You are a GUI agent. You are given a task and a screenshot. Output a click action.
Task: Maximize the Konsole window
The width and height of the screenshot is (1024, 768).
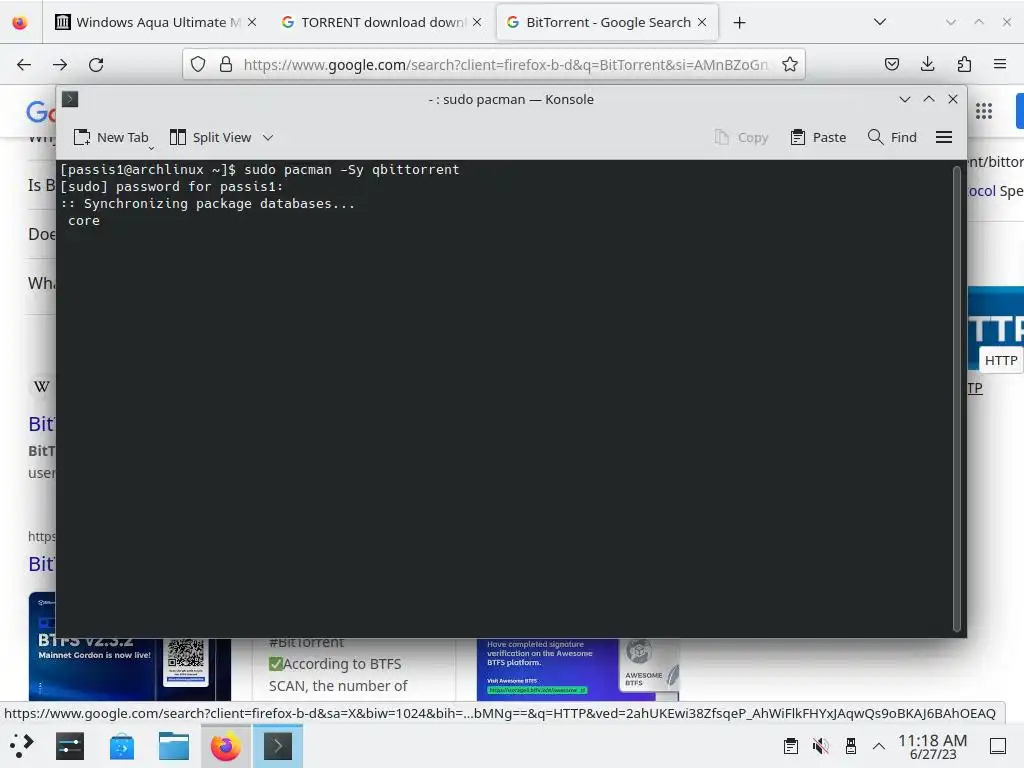[929, 99]
